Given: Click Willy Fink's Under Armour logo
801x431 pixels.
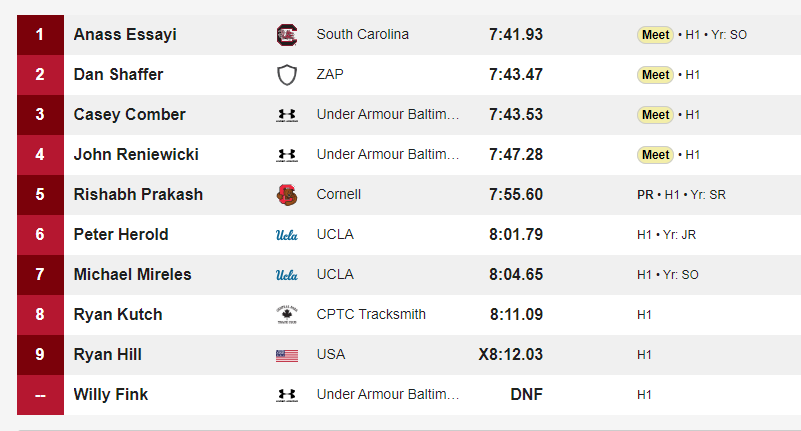Looking at the screenshot, I should pyautogui.click(x=287, y=395).
